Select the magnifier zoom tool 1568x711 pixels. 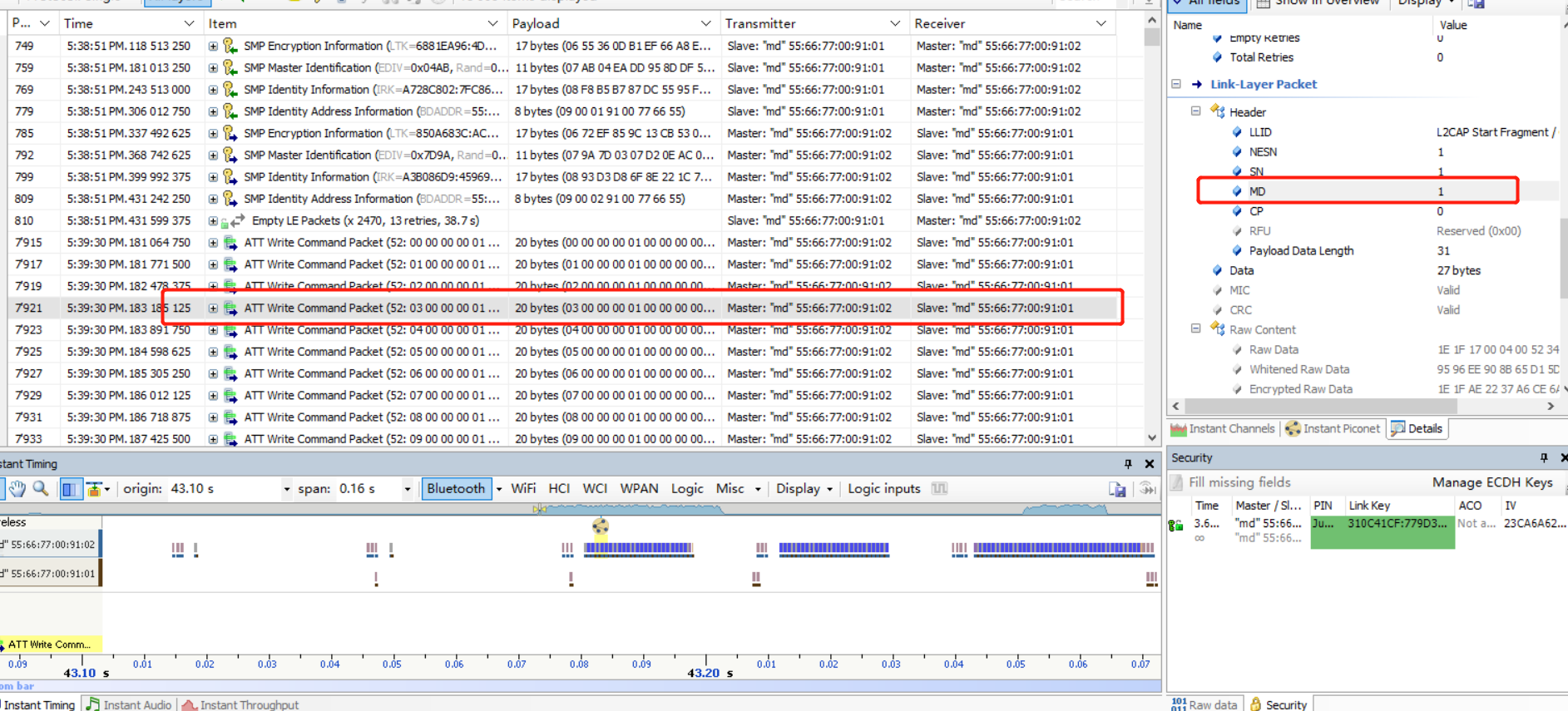pos(41,489)
